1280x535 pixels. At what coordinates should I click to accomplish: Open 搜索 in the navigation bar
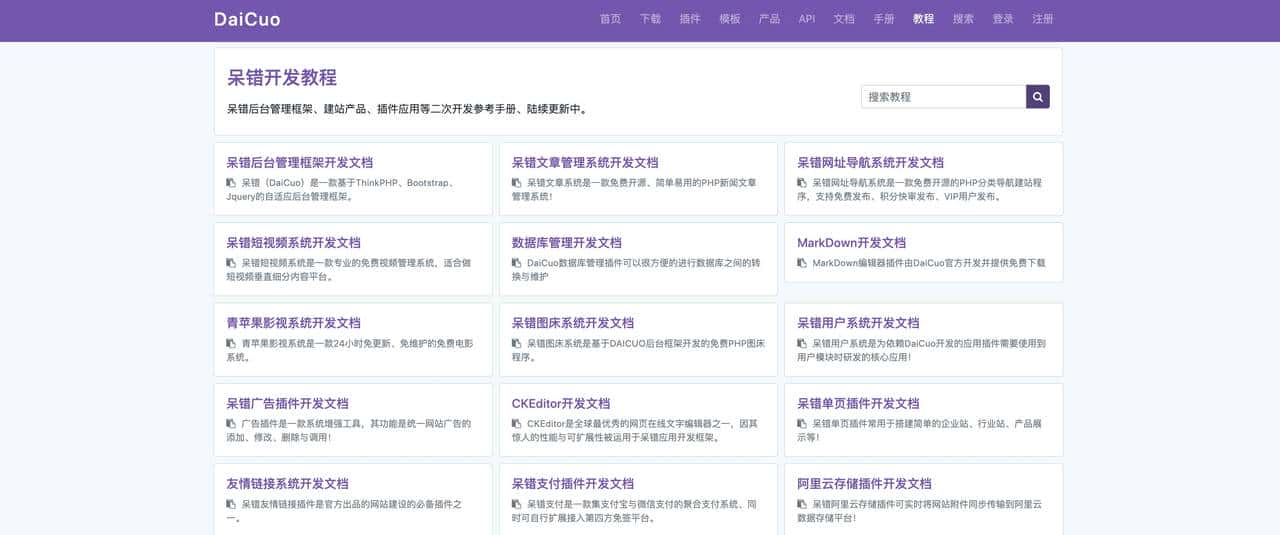click(x=963, y=19)
